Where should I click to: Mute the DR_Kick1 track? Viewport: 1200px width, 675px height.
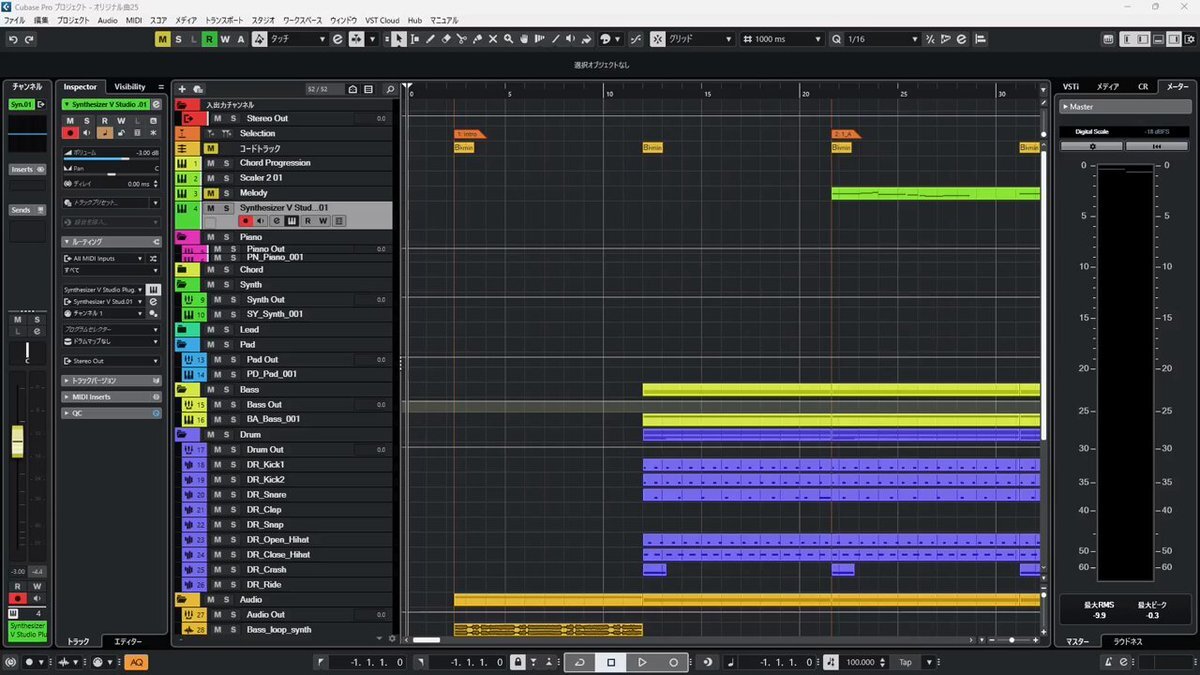(217, 465)
